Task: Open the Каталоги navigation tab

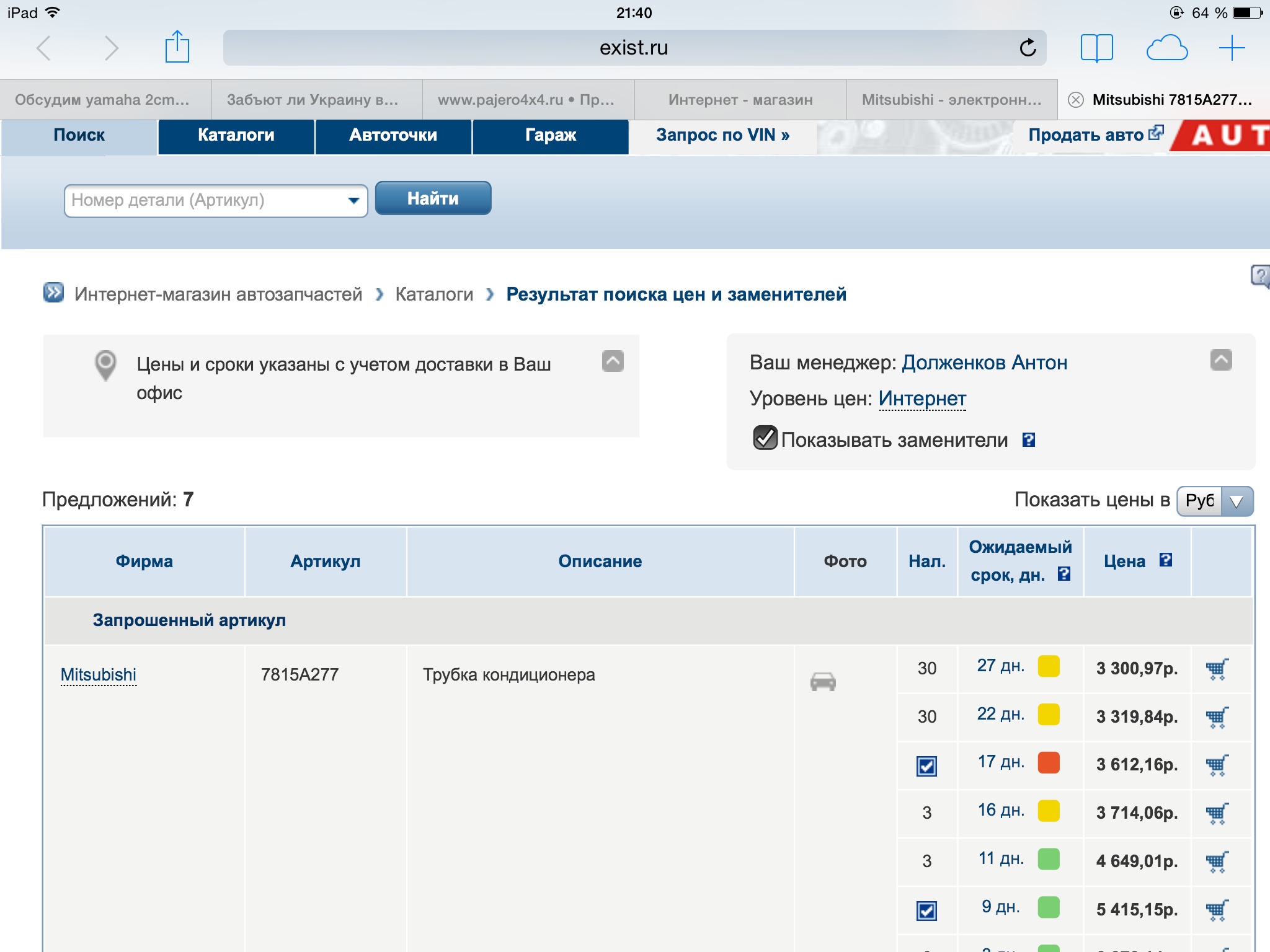Action: click(x=236, y=135)
